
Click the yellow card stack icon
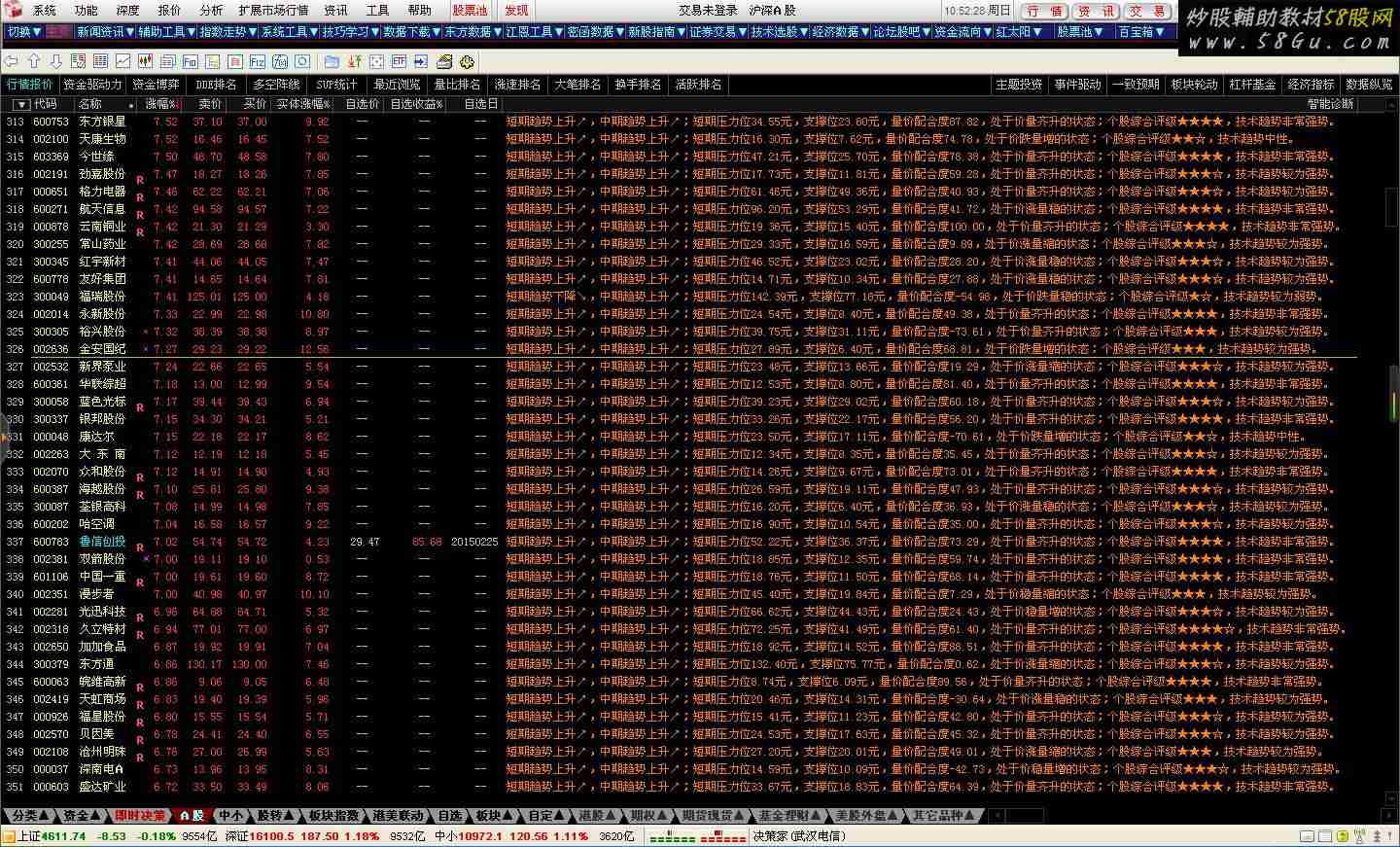[444, 61]
